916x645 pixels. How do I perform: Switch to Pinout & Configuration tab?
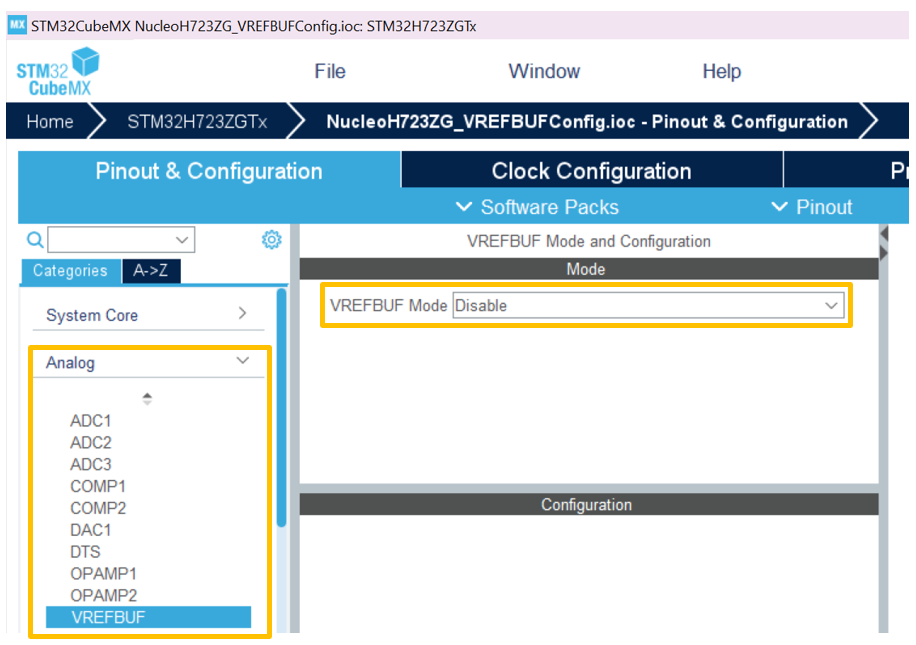pyautogui.click(x=209, y=171)
